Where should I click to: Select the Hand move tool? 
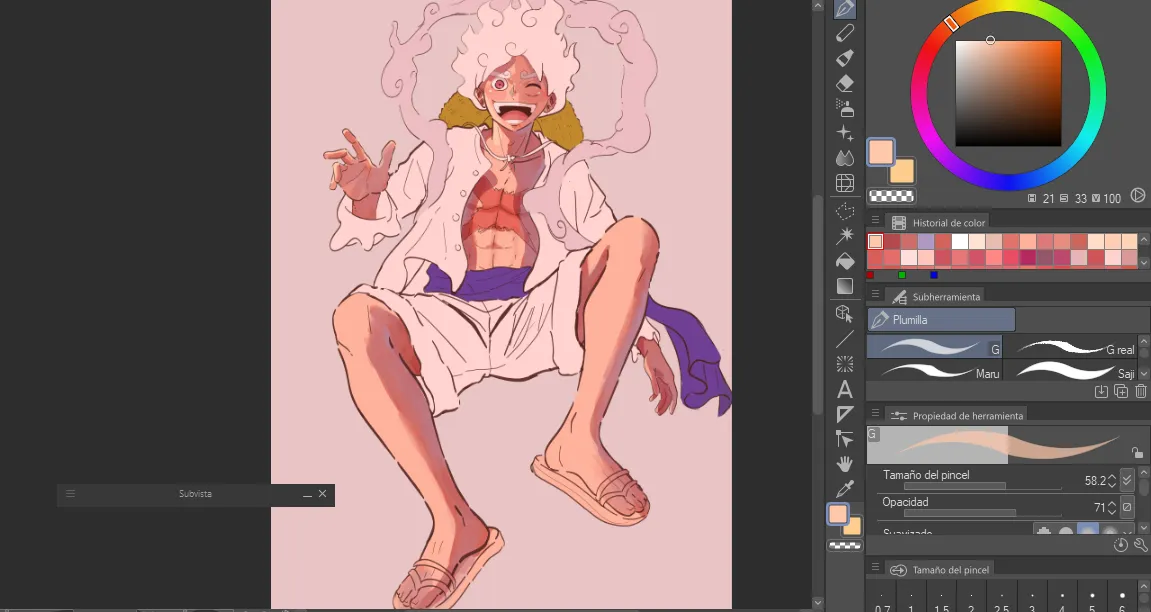click(845, 464)
